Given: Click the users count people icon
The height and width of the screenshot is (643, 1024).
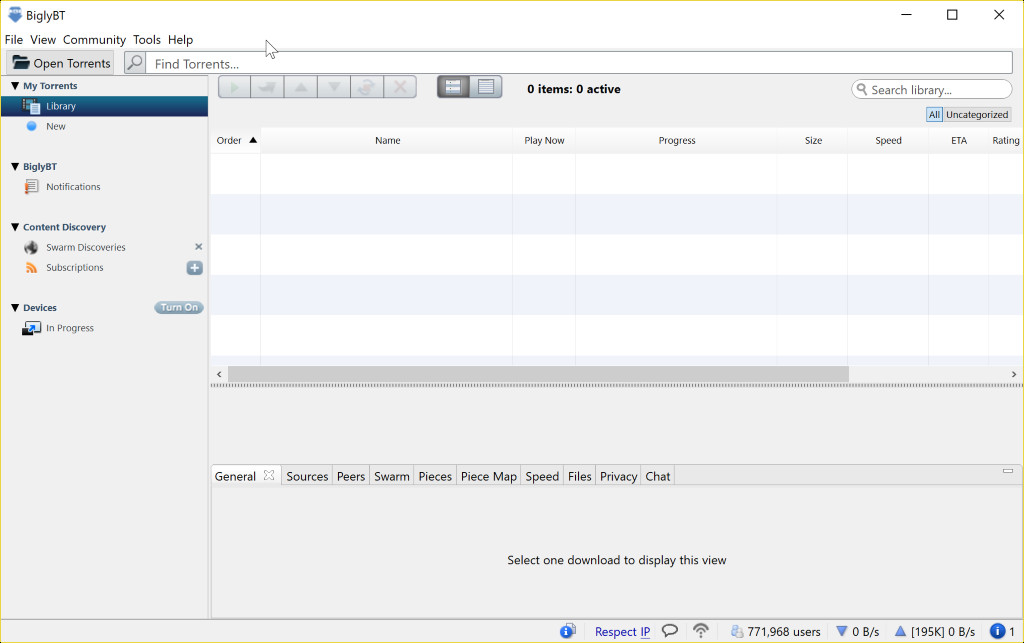Looking at the screenshot, I should click(x=737, y=631).
